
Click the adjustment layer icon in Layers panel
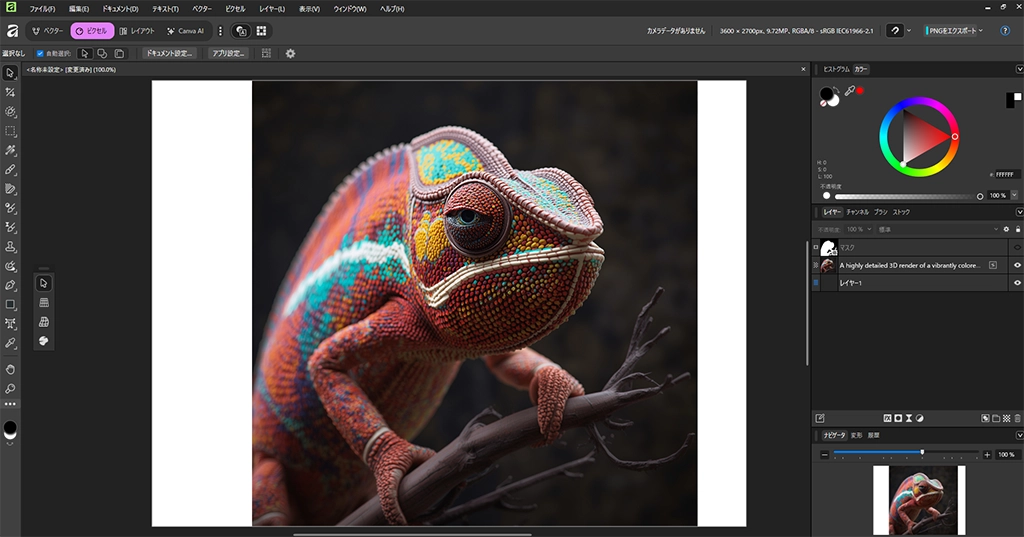pyautogui.click(x=919, y=418)
